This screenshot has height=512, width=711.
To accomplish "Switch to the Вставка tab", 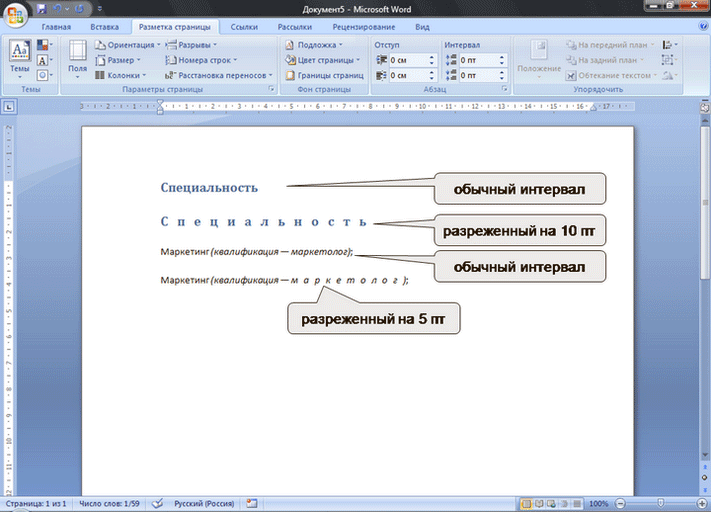I will click(104, 27).
